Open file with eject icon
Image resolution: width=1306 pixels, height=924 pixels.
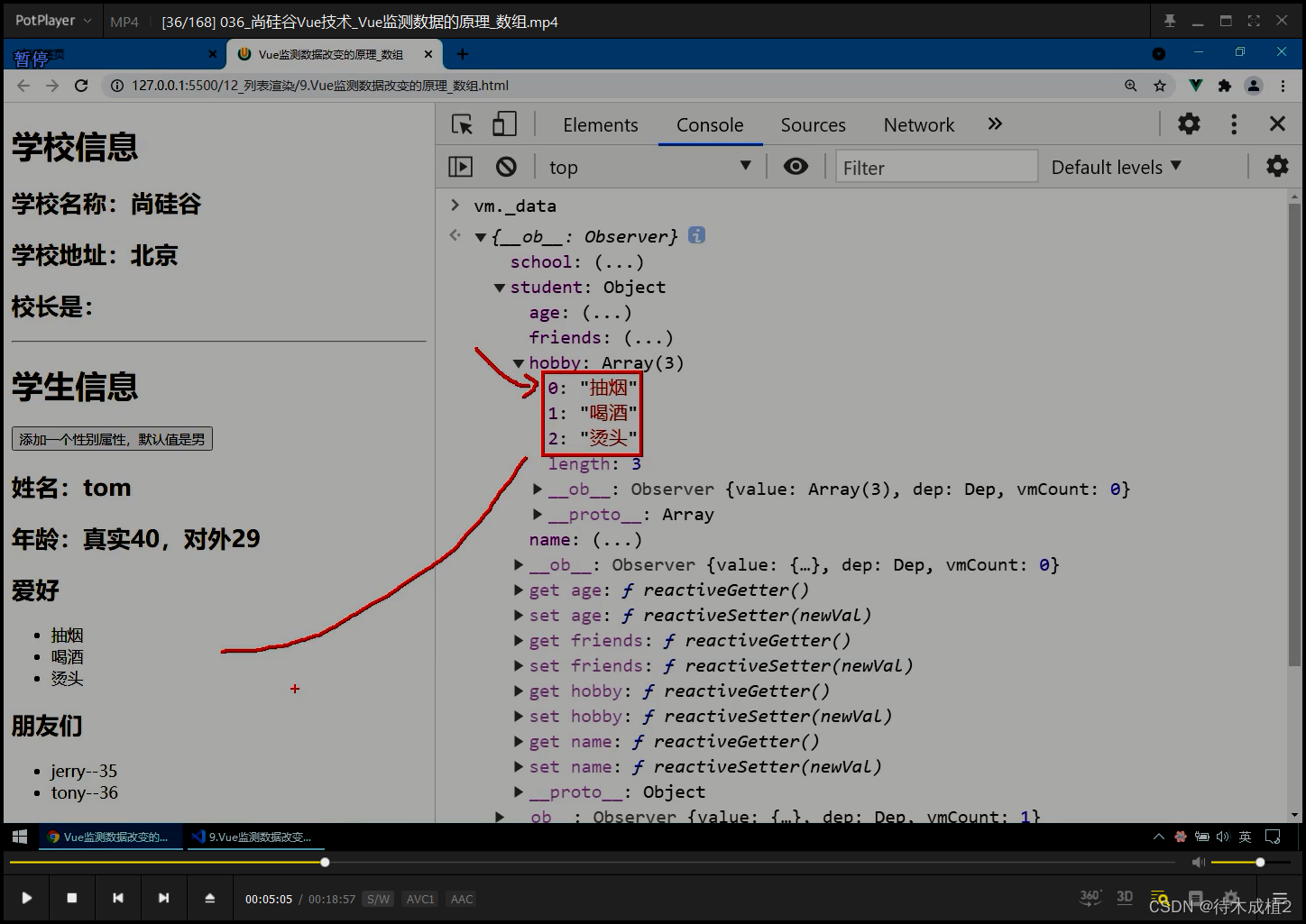coord(209,898)
